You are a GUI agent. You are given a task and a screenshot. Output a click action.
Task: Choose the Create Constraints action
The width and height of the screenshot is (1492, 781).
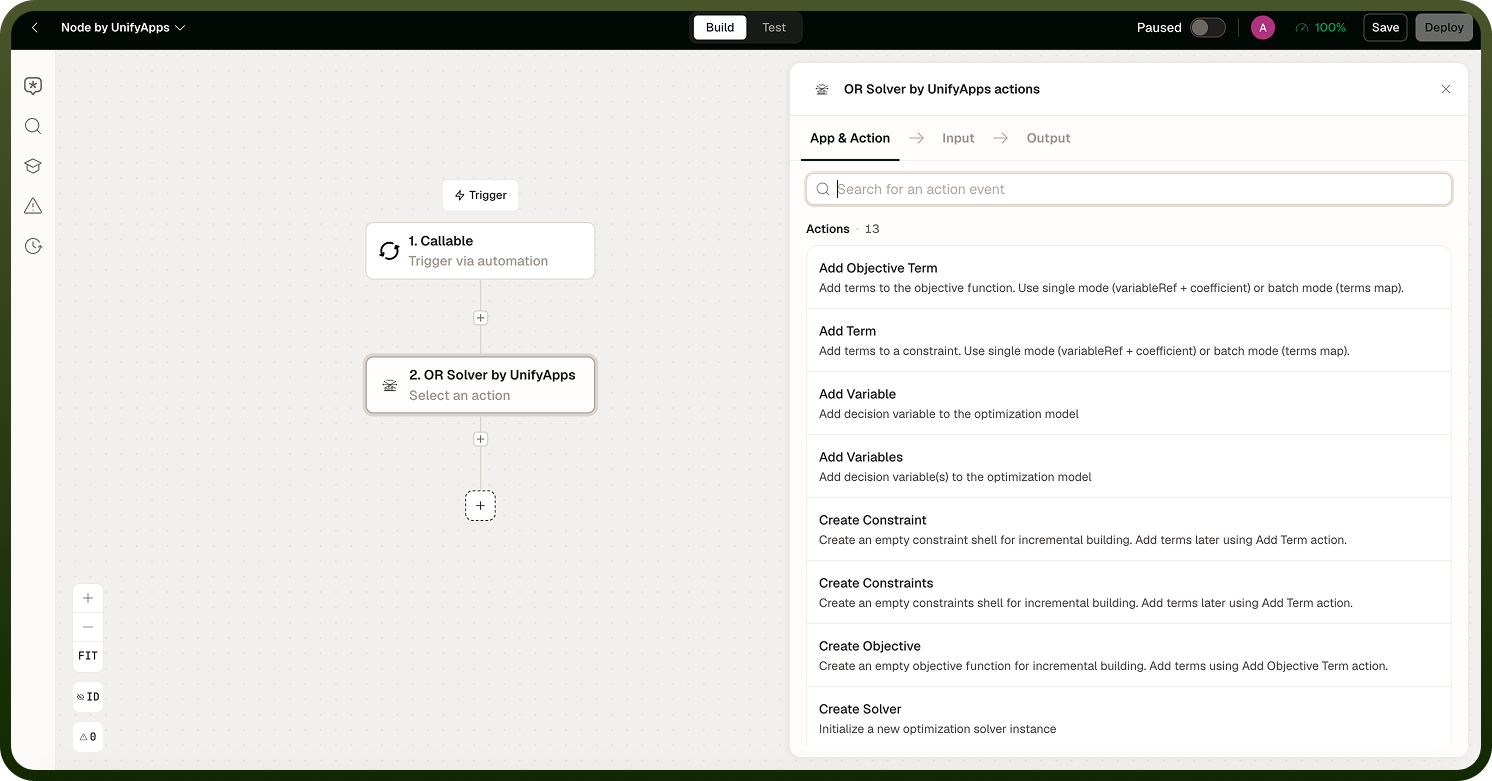pos(1129,593)
